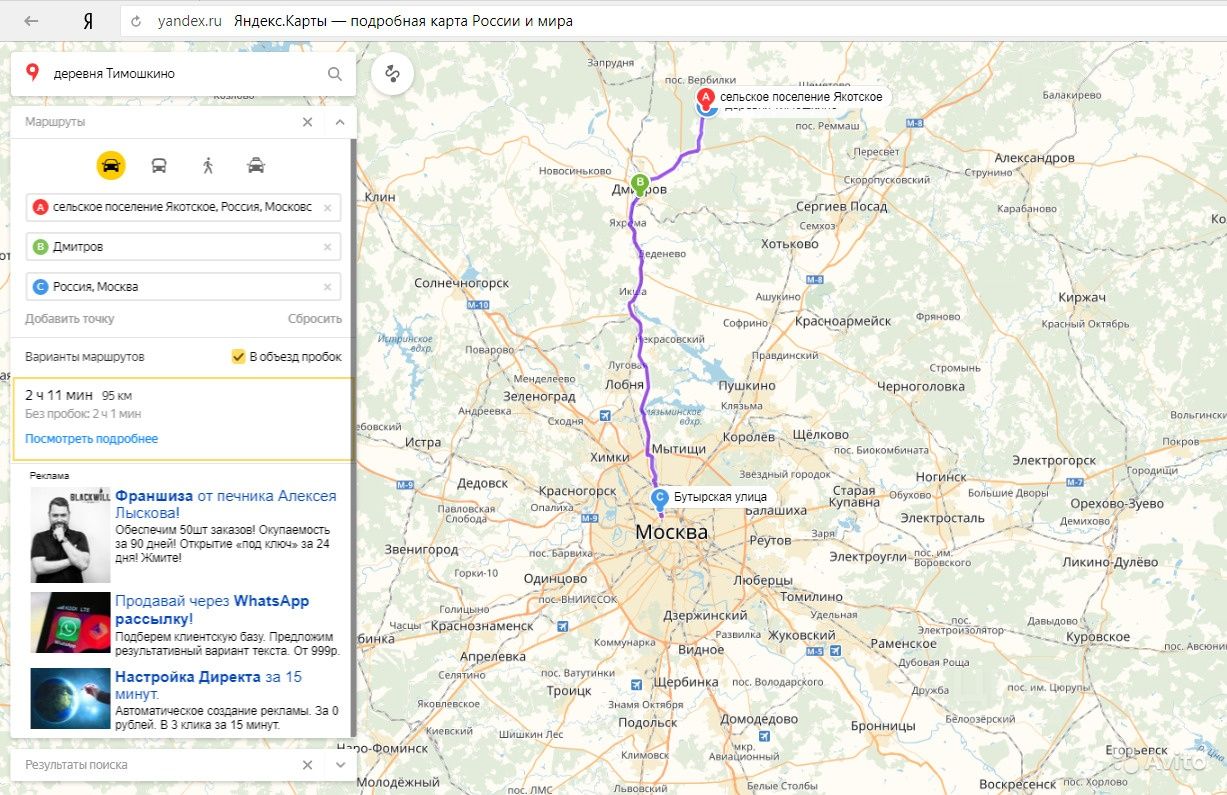The image size is (1227, 795).
Task: Remove point Россия, Москва with its X
Action: (327, 287)
